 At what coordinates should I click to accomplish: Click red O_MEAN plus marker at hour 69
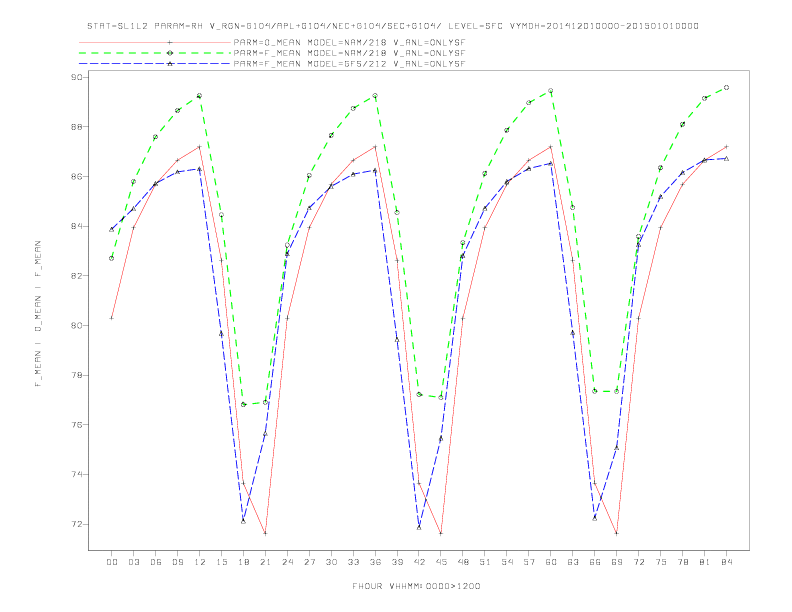pyautogui.click(x=617, y=533)
